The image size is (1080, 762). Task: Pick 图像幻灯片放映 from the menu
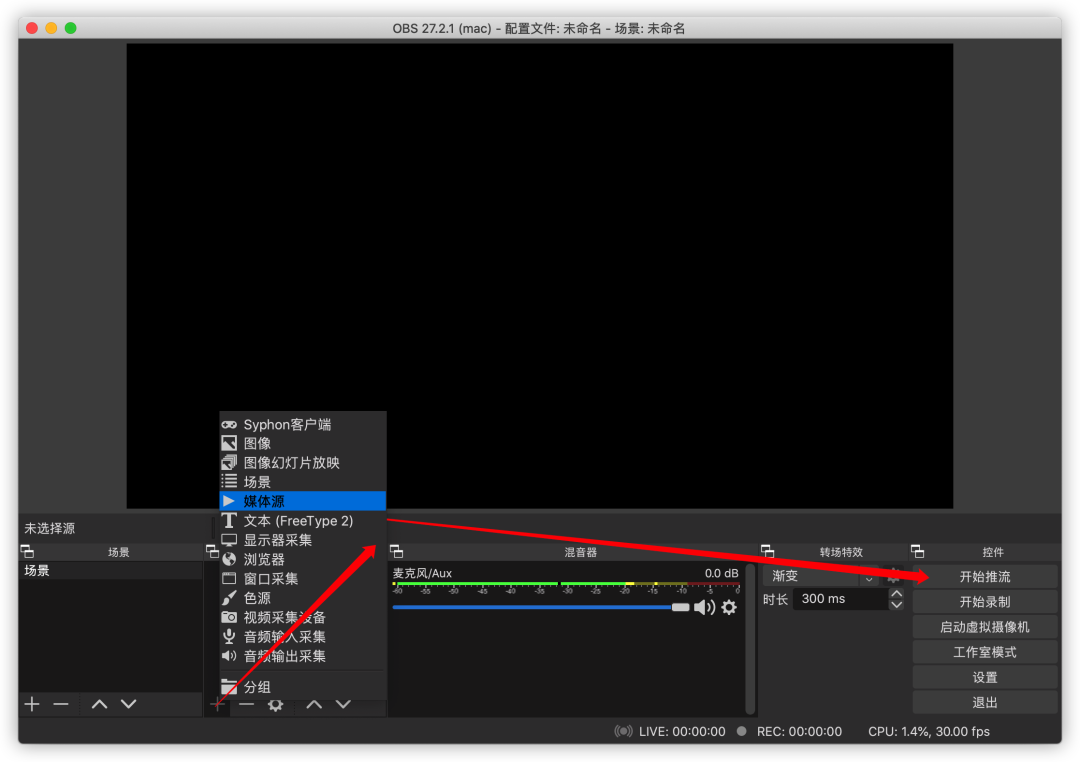click(x=302, y=463)
